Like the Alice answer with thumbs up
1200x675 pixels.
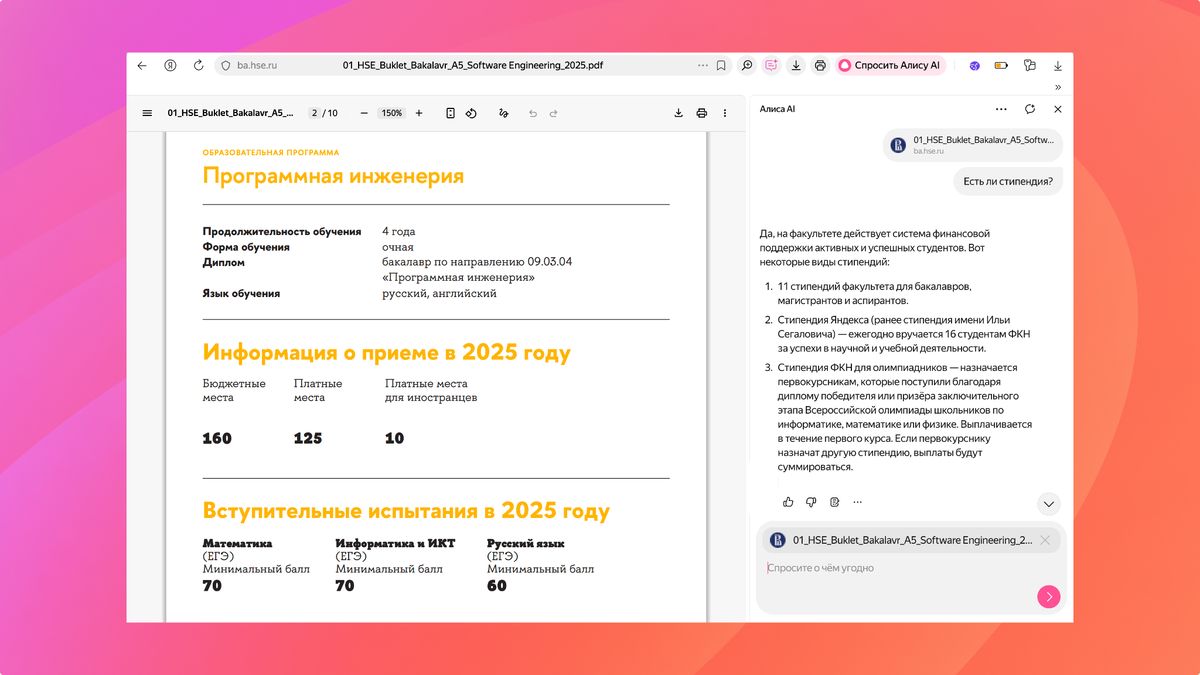788,502
